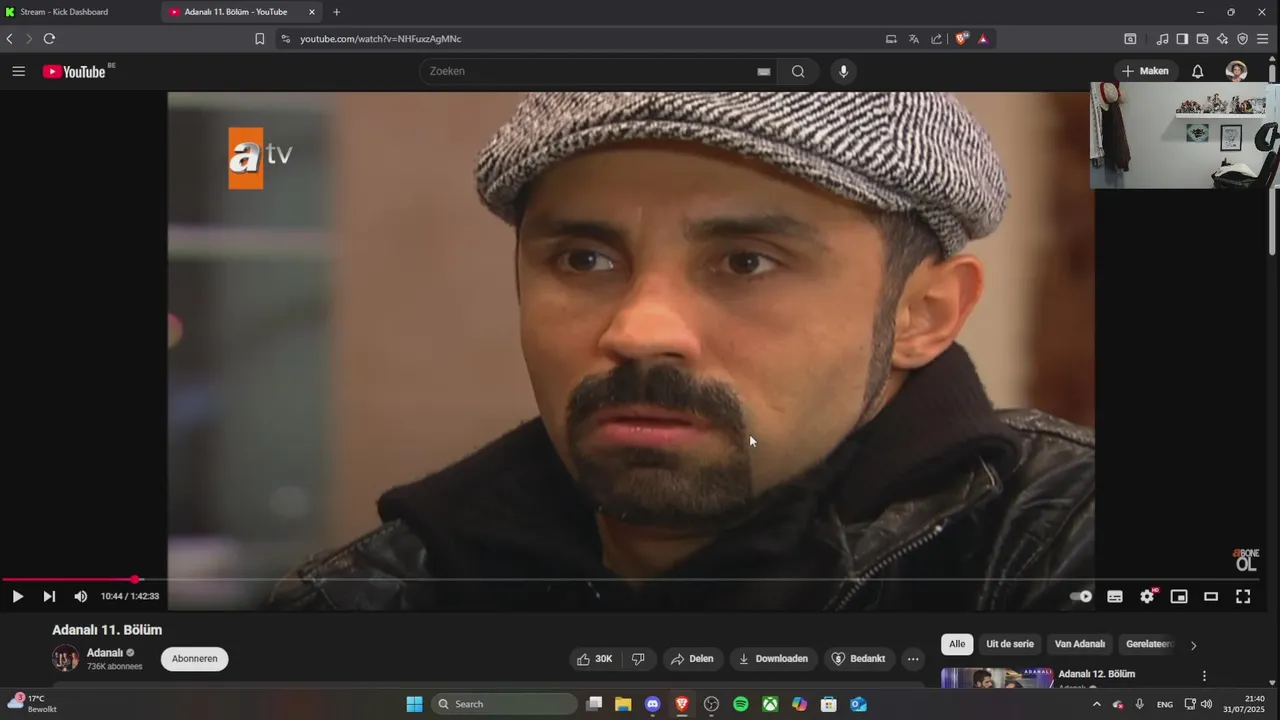Viewport: 1280px width, 720px height.
Task: Switch to theater mode
Action: click(x=1211, y=597)
